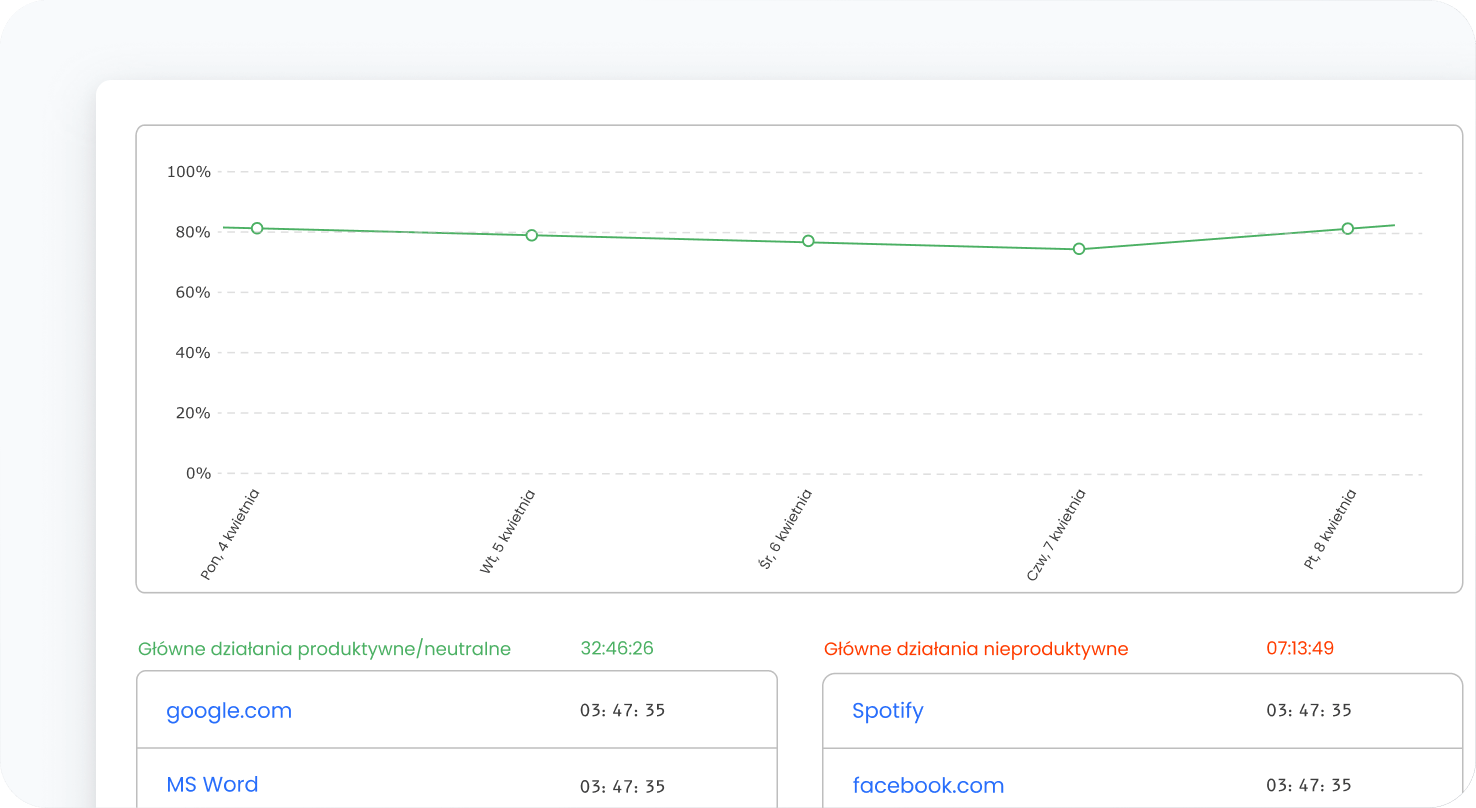Click the chart data point for Wt, 5 kwietnia
The width and height of the screenshot is (1476, 808).
point(532,235)
